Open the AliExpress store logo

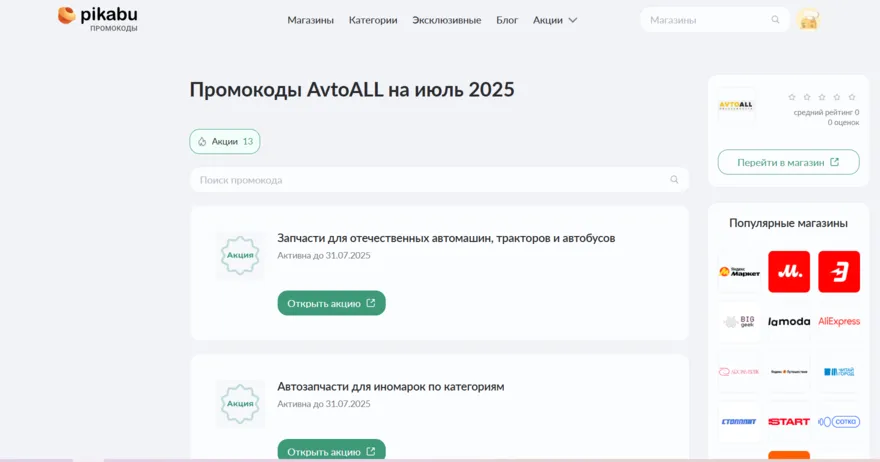(838, 322)
